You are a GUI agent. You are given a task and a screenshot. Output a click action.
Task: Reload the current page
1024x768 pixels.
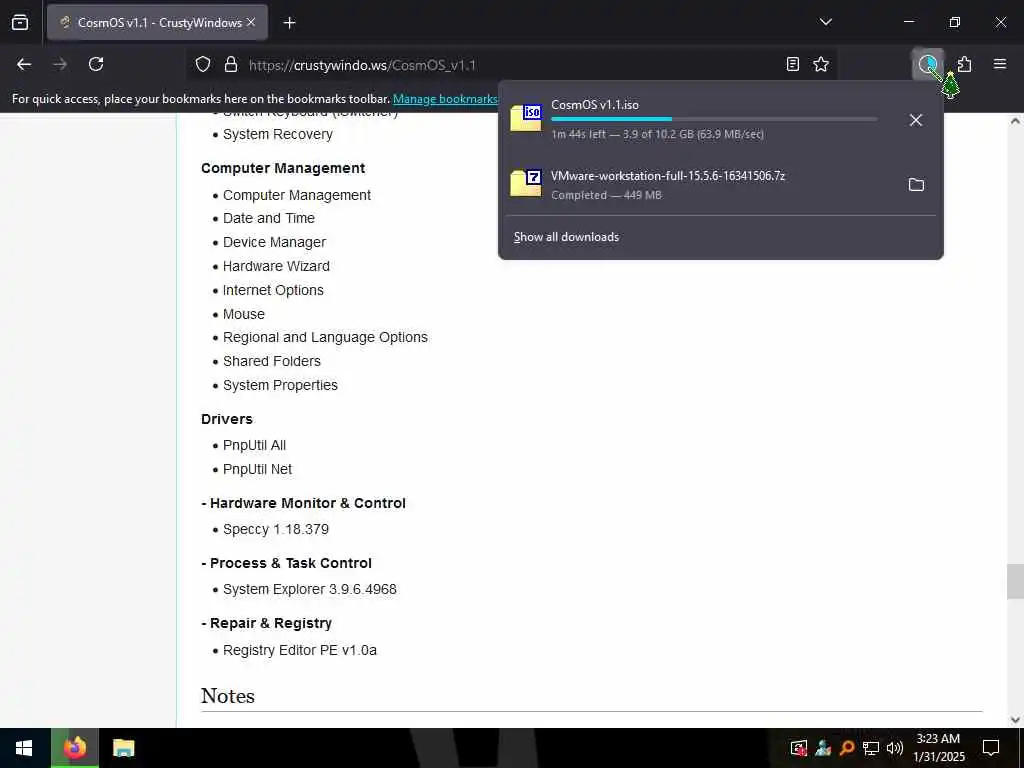96,64
